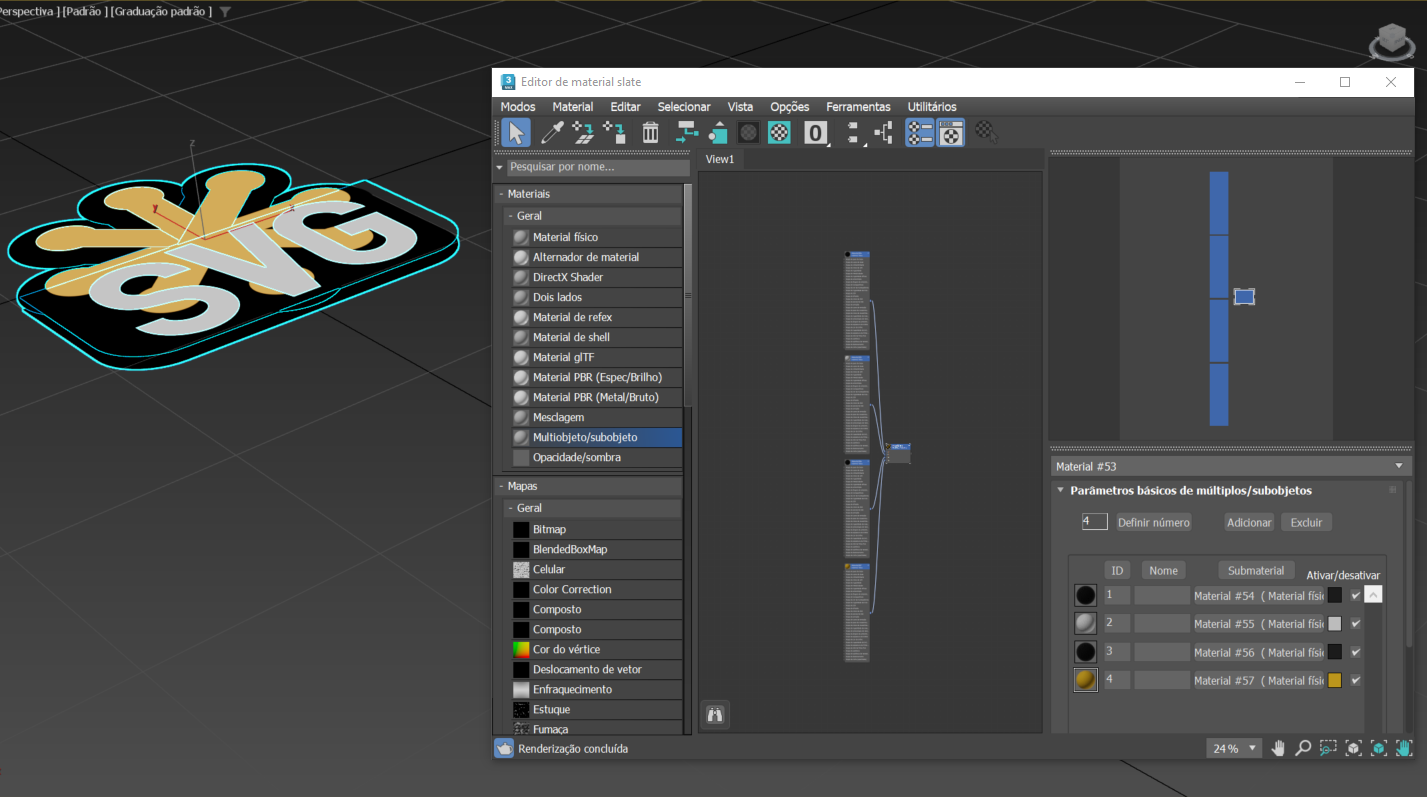
Task: Move children with the teal layout icon
Action: [x=687, y=132]
